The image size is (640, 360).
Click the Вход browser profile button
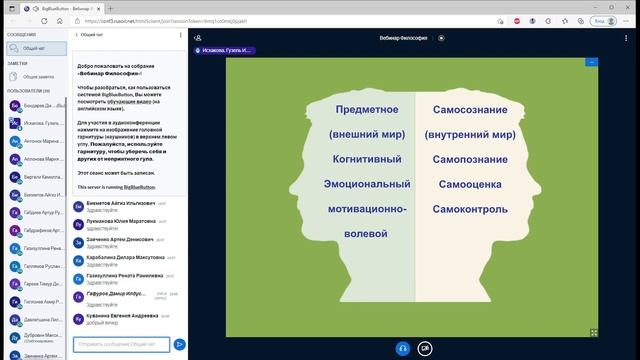pos(603,21)
